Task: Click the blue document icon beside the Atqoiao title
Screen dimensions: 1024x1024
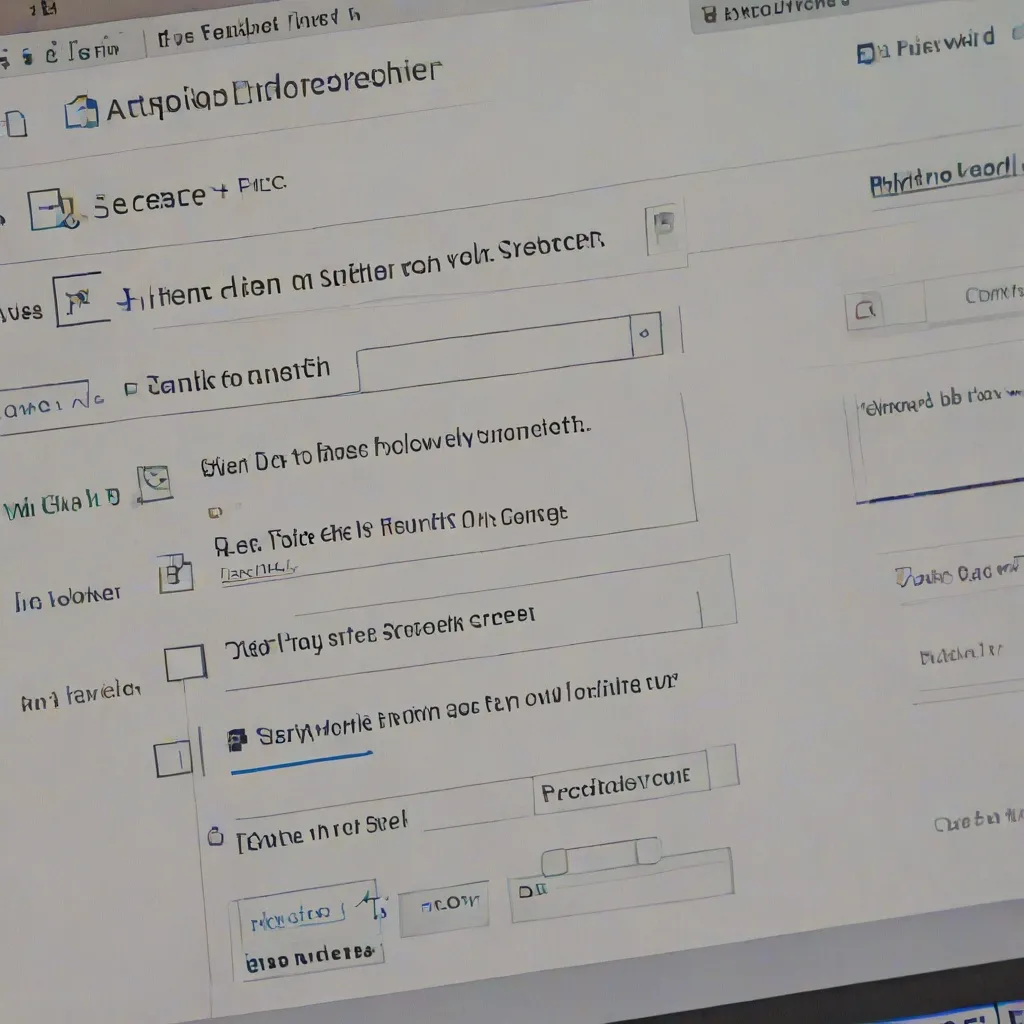Action: (82, 112)
